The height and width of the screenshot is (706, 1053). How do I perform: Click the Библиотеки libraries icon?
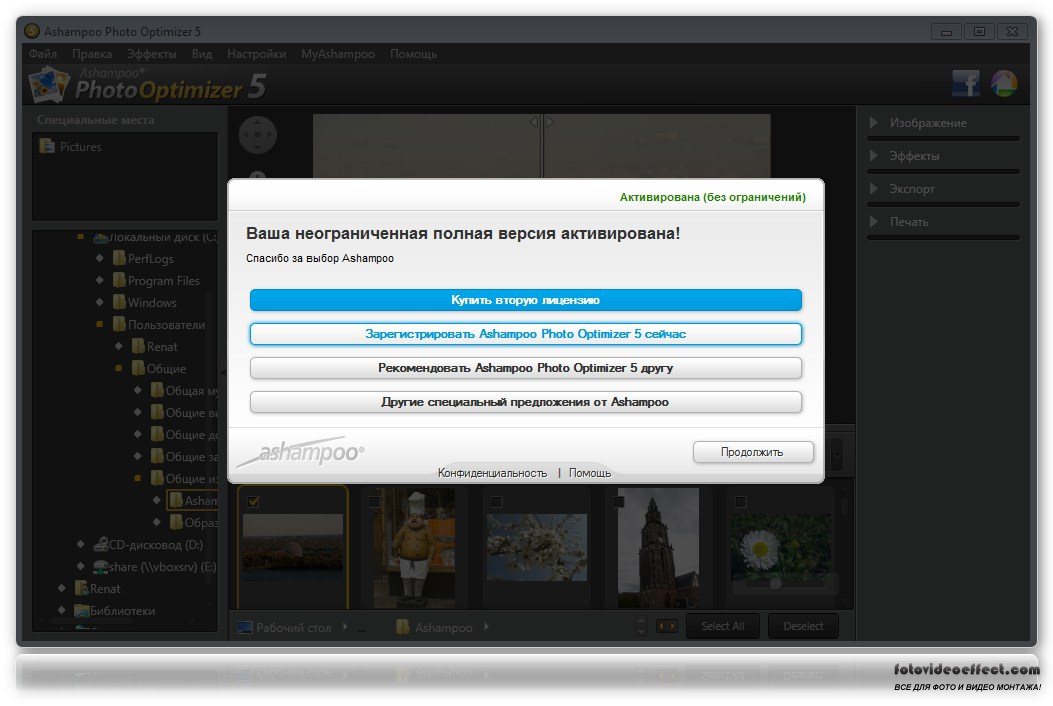coord(81,611)
